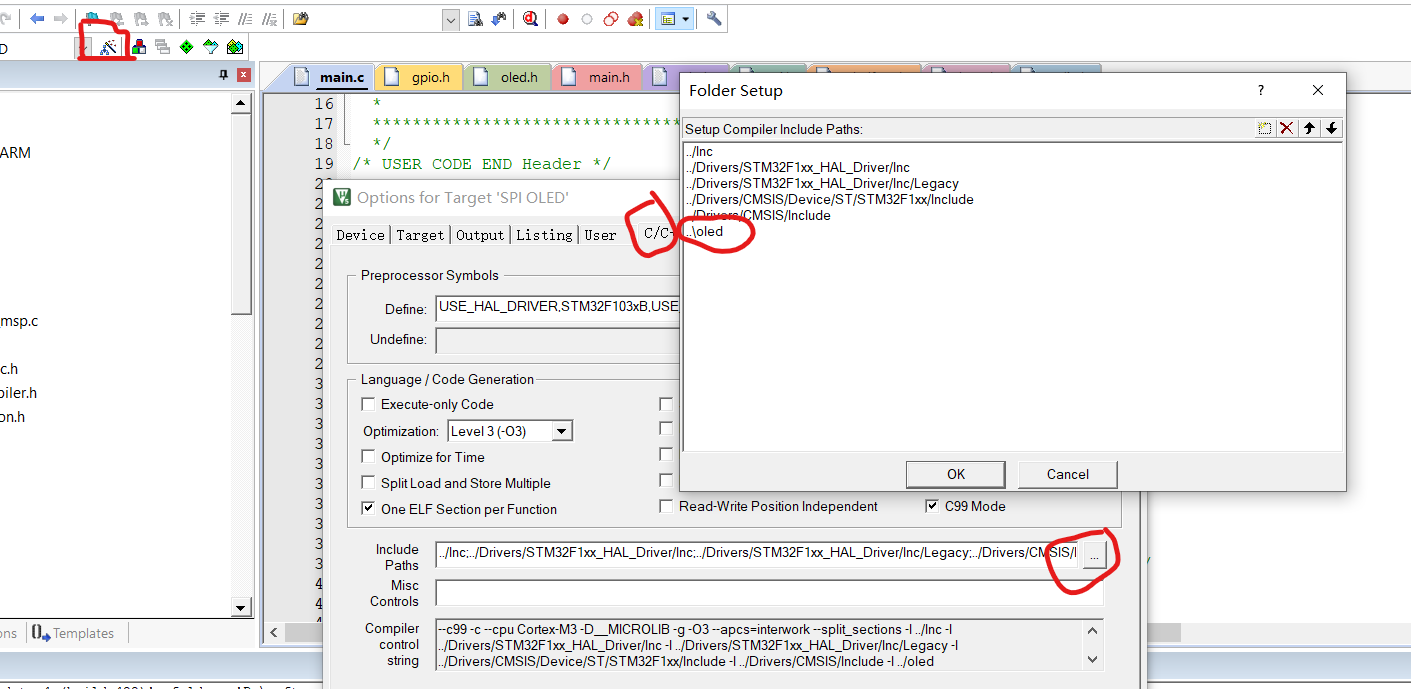The width and height of the screenshot is (1411, 689).
Task: Open the oled.h editor tab
Action: [x=509, y=77]
